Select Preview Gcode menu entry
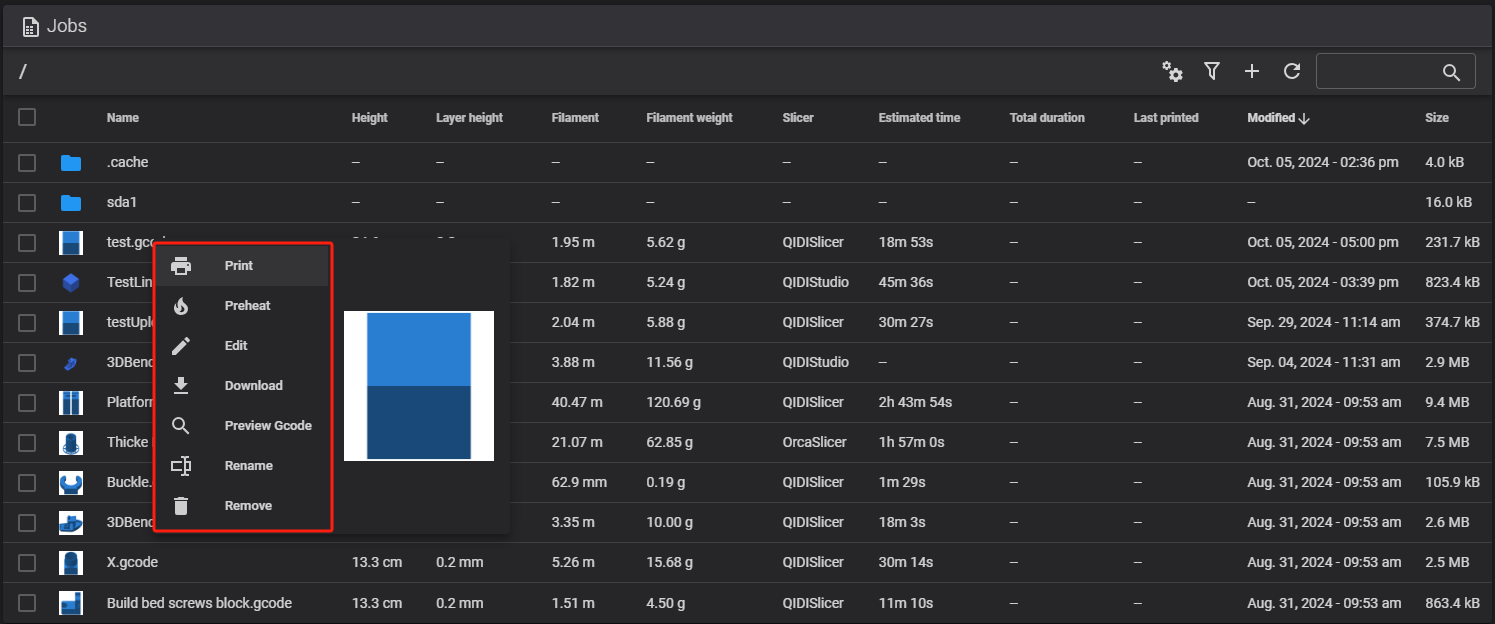This screenshot has width=1495, height=624. click(268, 426)
